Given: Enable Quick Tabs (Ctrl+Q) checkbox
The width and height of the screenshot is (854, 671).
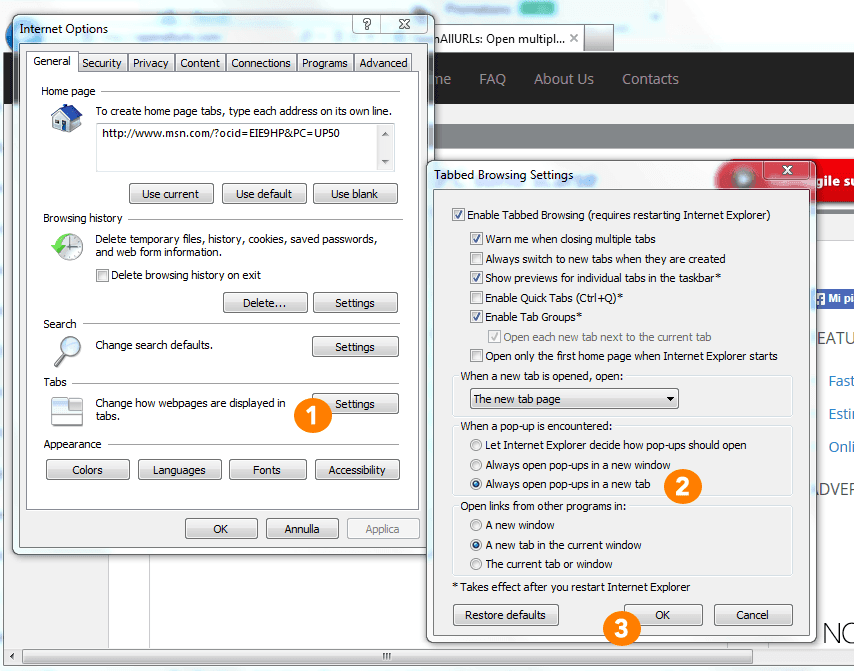Looking at the screenshot, I should tap(476, 297).
